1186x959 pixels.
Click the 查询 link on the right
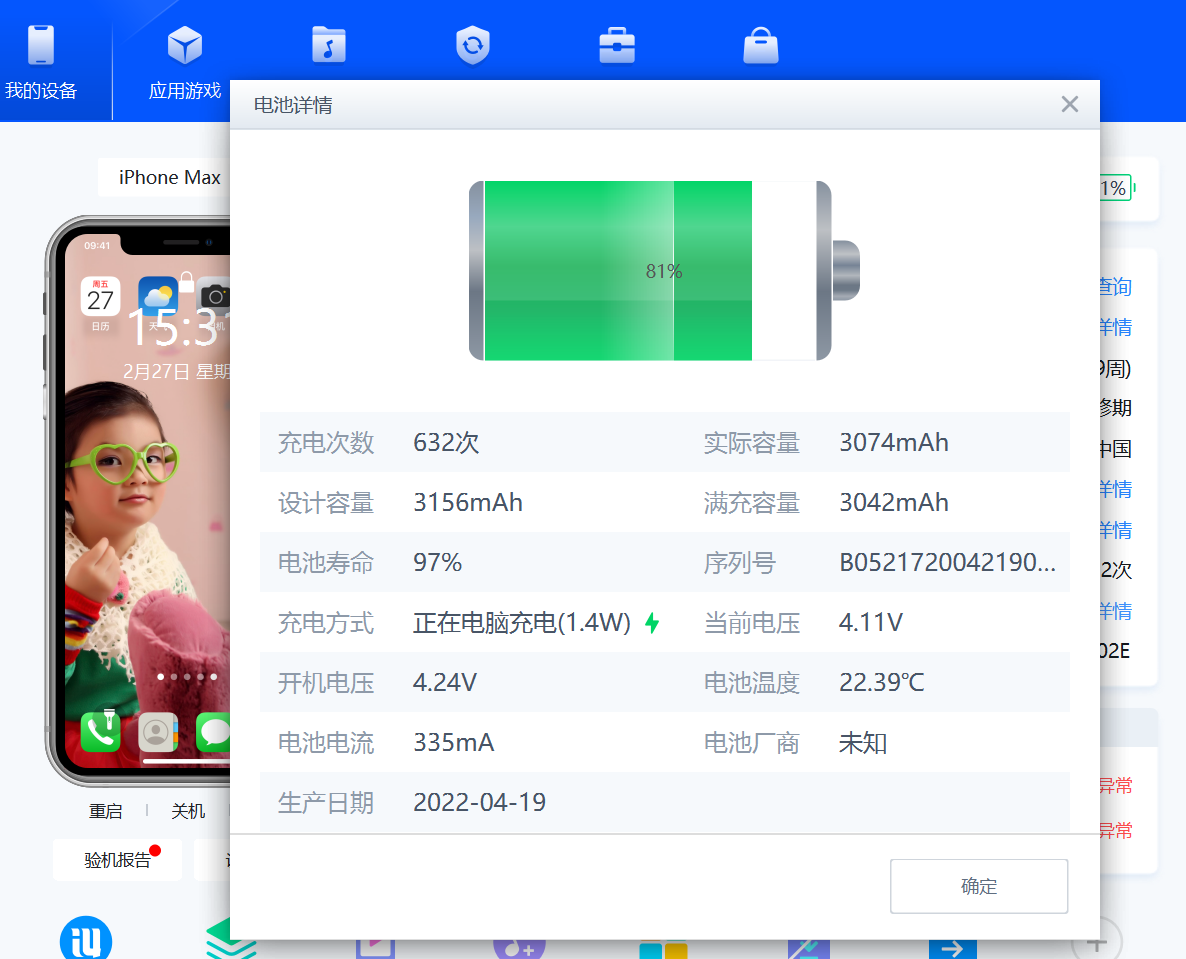pyautogui.click(x=1114, y=287)
